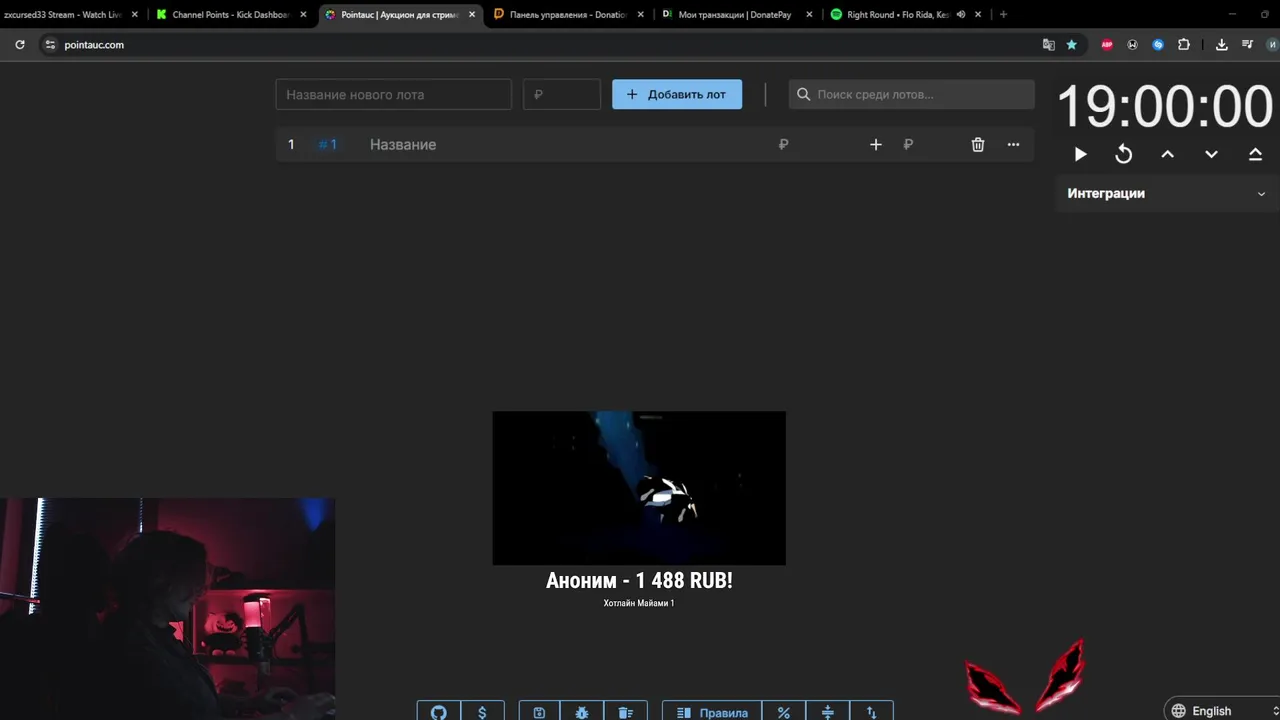This screenshot has height=720, width=1280.
Task: Mute the Right Round tab audio icon
Action: [x=960, y=14]
